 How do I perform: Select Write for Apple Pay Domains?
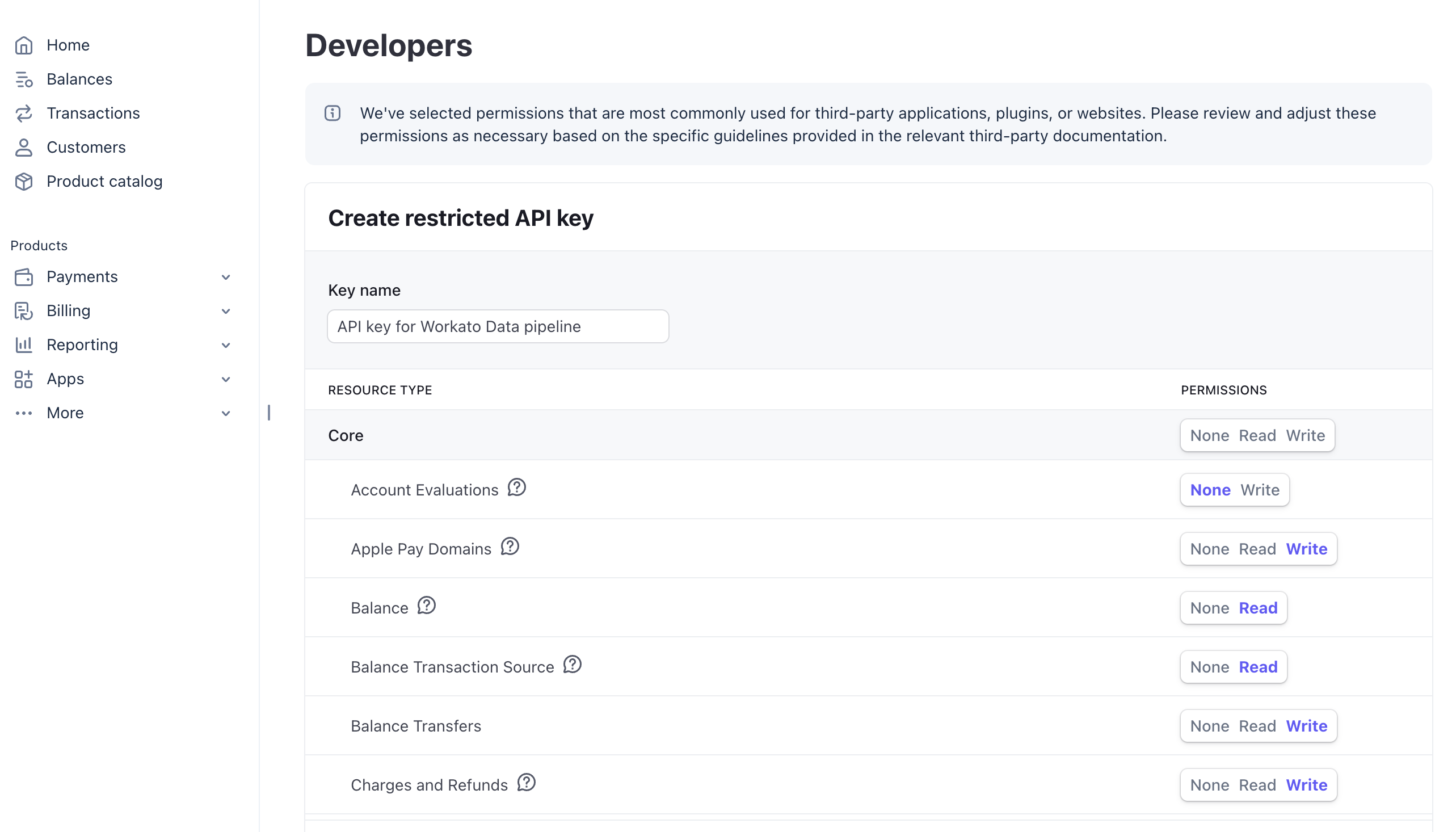click(x=1306, y=549)
